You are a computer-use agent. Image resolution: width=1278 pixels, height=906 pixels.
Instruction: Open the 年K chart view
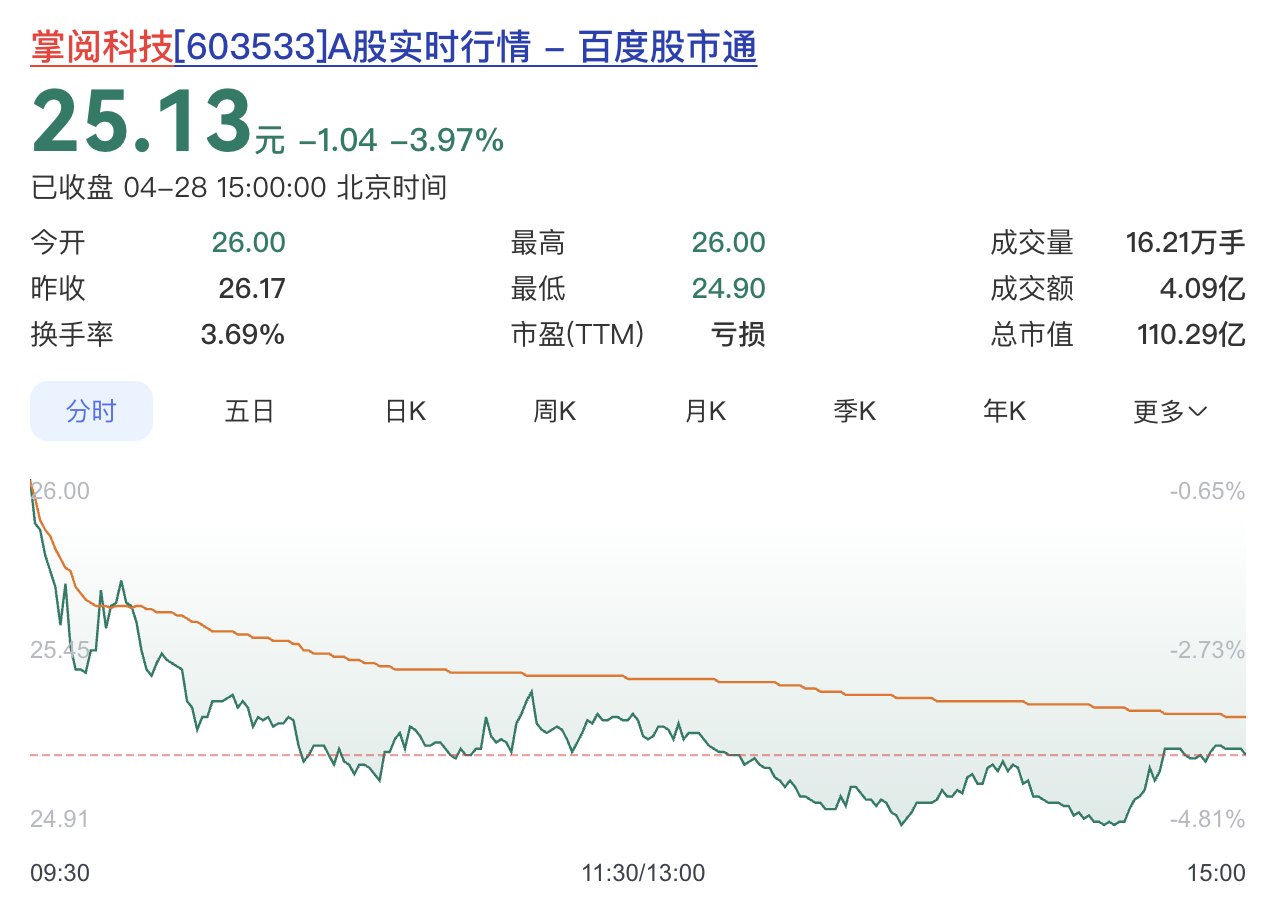click(x=1004, y=410)
